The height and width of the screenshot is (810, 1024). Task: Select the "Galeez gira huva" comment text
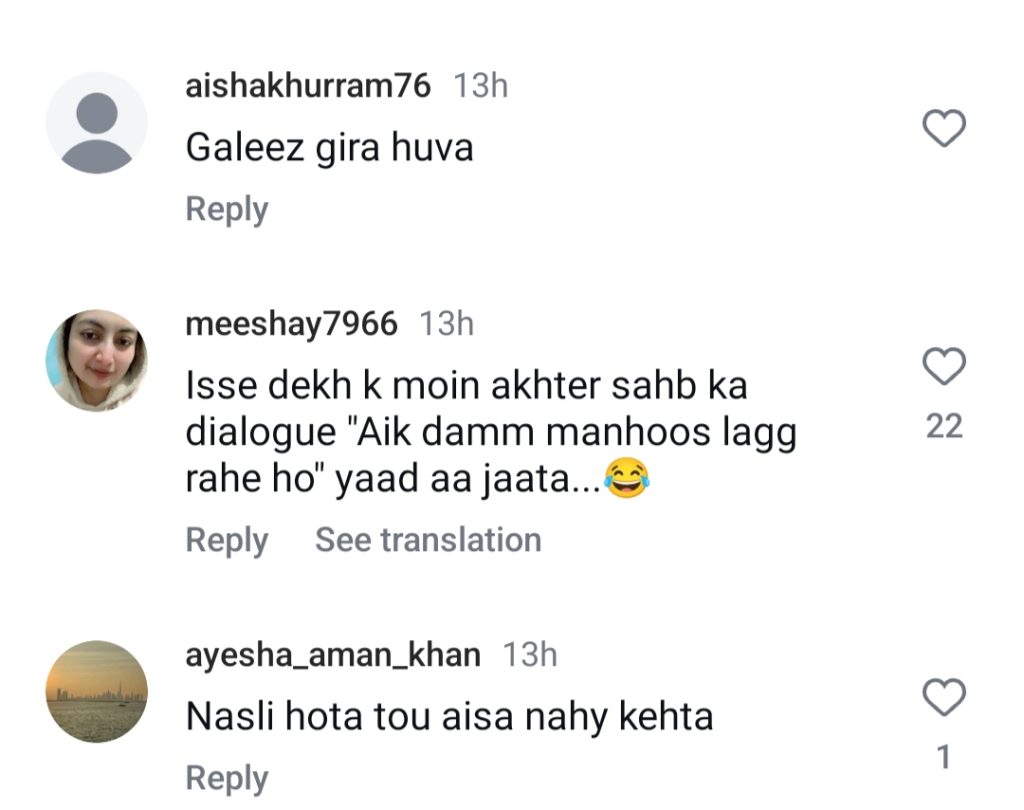(x=329, y=148)
